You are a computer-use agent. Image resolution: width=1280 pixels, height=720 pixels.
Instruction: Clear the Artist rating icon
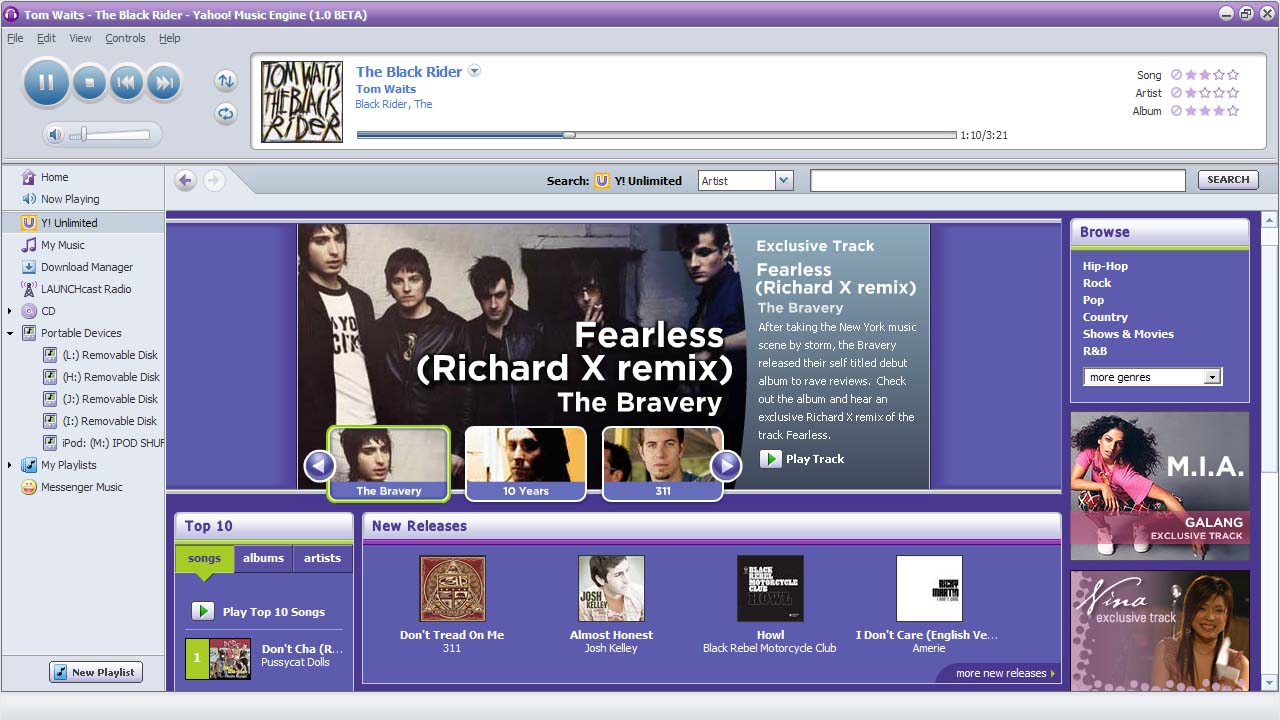(x=1176, y=93)
